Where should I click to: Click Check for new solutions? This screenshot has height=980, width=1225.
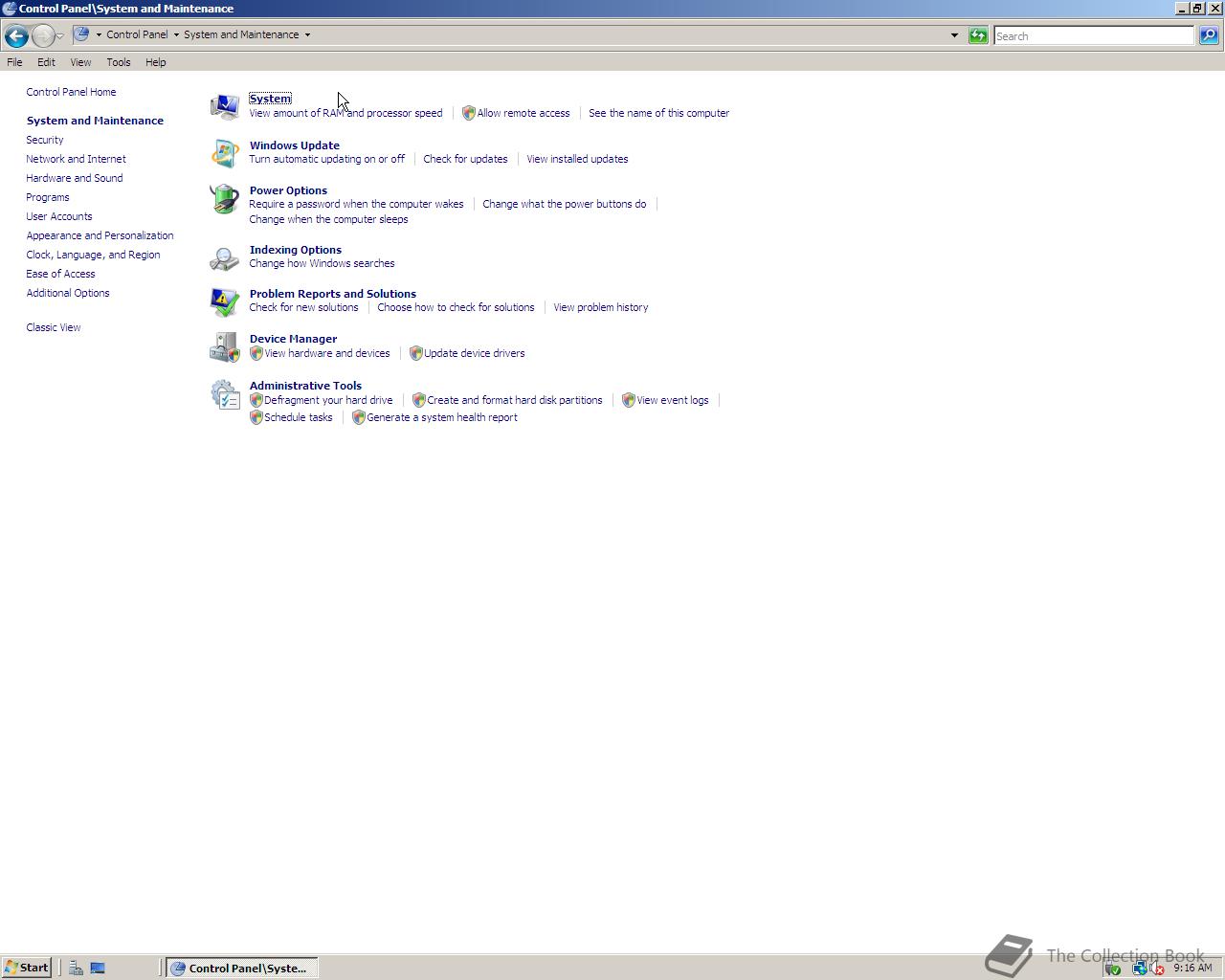pos(303,307)
